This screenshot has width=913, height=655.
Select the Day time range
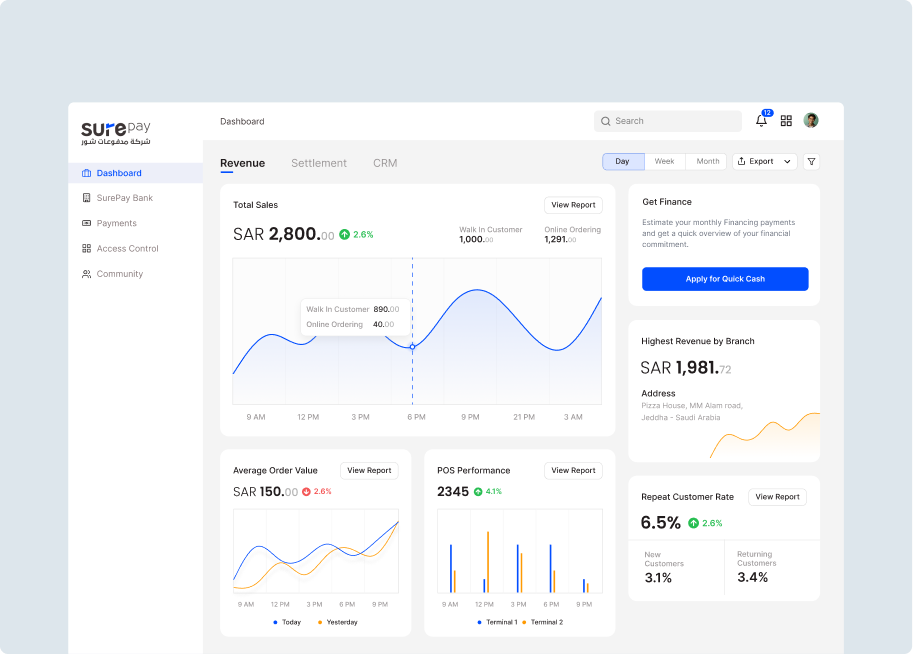(623, 162)
